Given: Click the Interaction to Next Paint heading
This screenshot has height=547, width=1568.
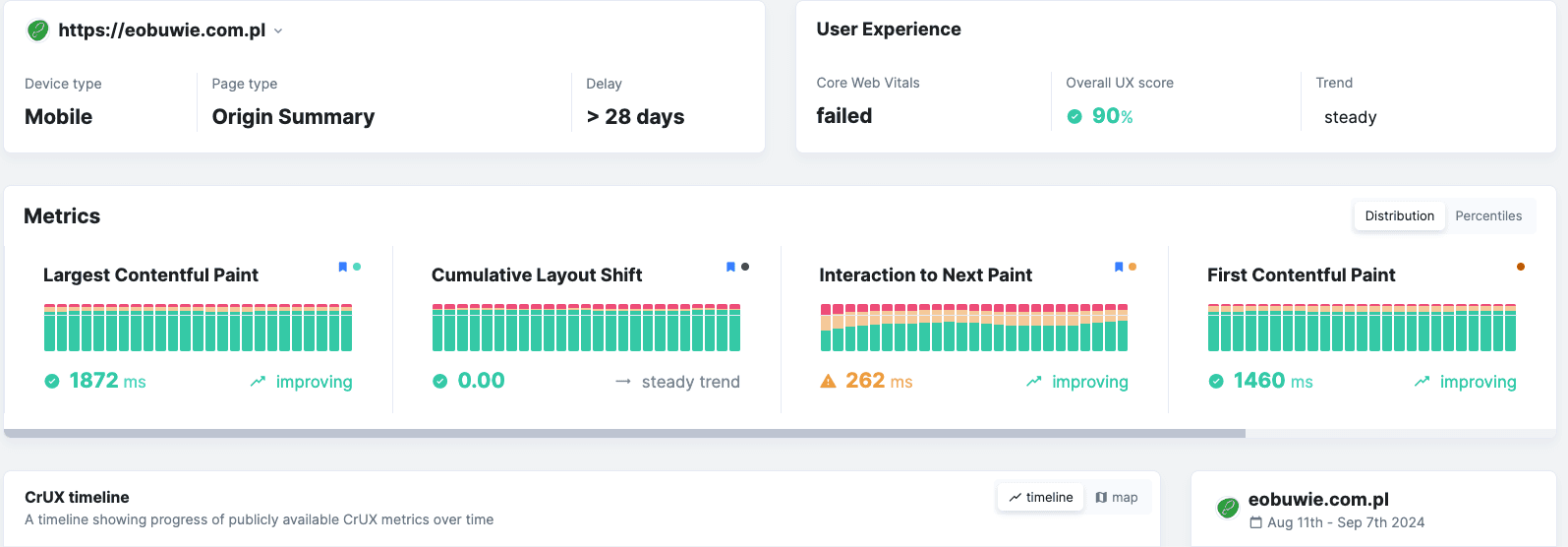Looking at the screenshot, I should pos(925,275).
